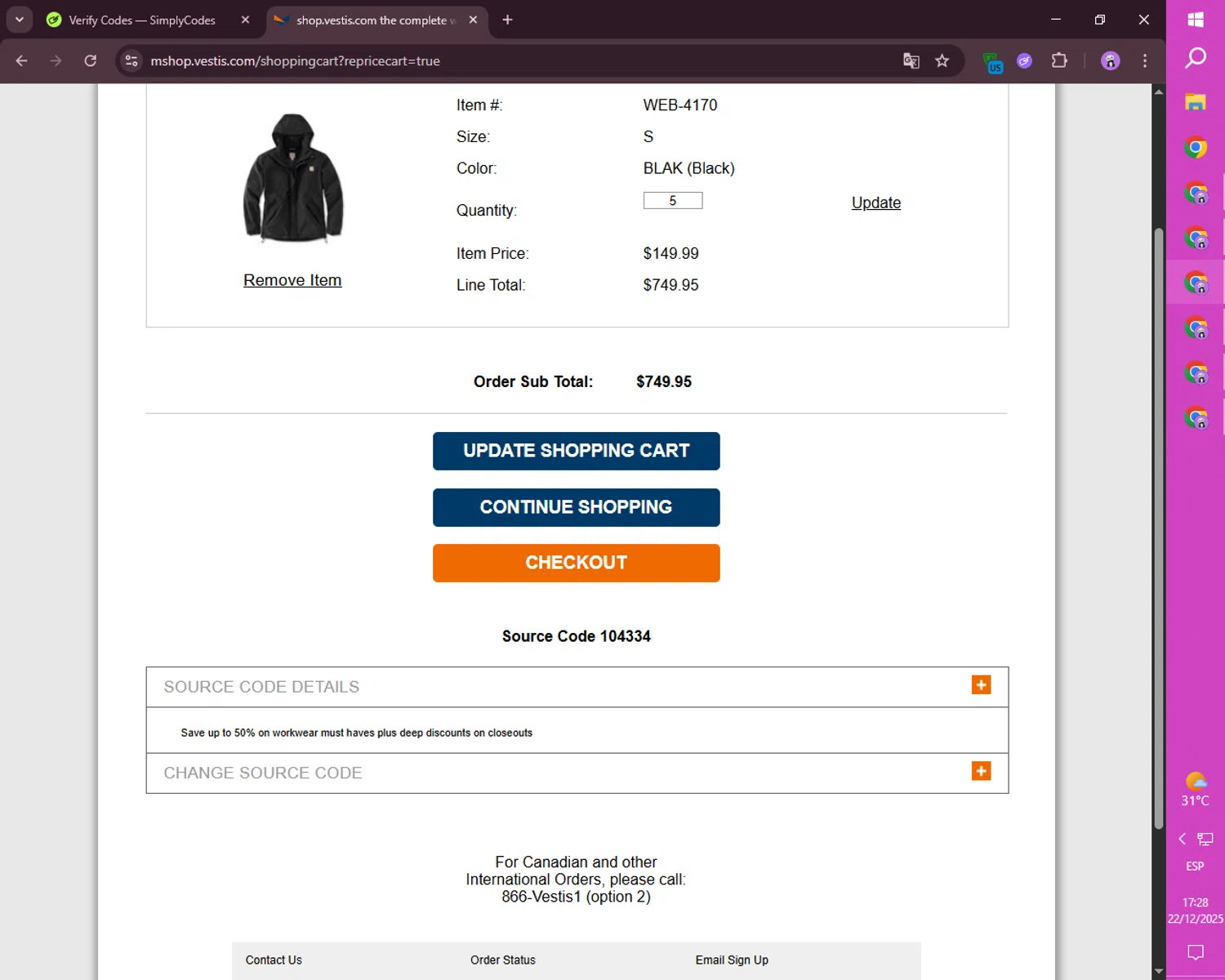Click Contact Us footer link

coord(274,960)
